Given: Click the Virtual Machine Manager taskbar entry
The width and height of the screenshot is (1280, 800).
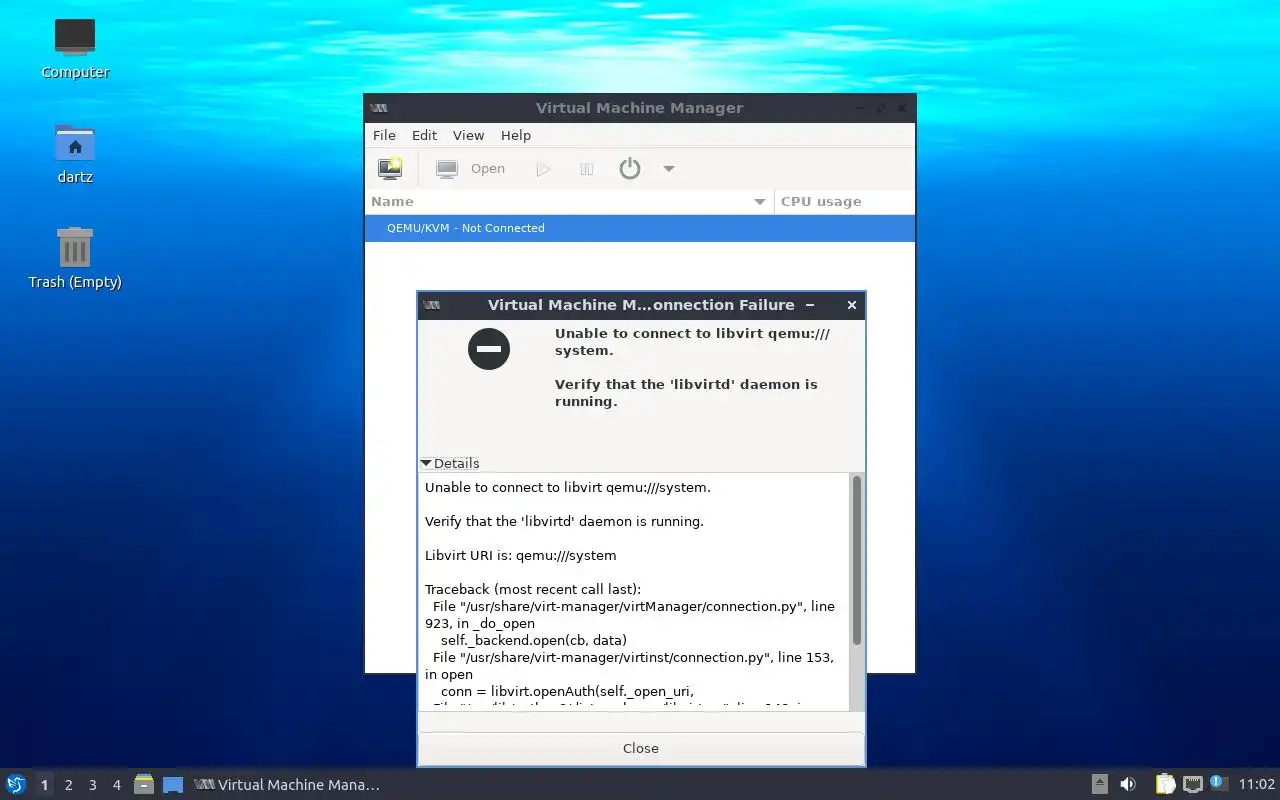Looking at the screenshot, I should click(288, 785).
